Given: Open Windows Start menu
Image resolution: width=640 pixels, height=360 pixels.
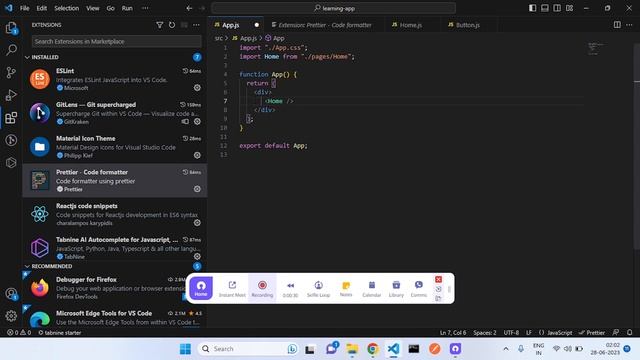Looking at the screenshot, I should coord(185,349).
